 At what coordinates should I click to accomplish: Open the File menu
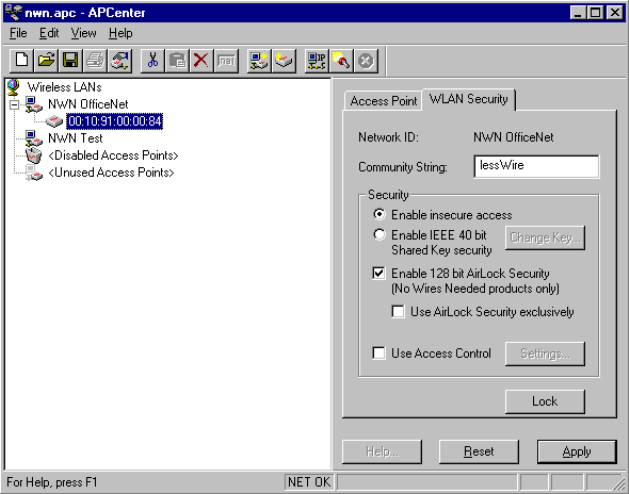(x=18, y=33)
